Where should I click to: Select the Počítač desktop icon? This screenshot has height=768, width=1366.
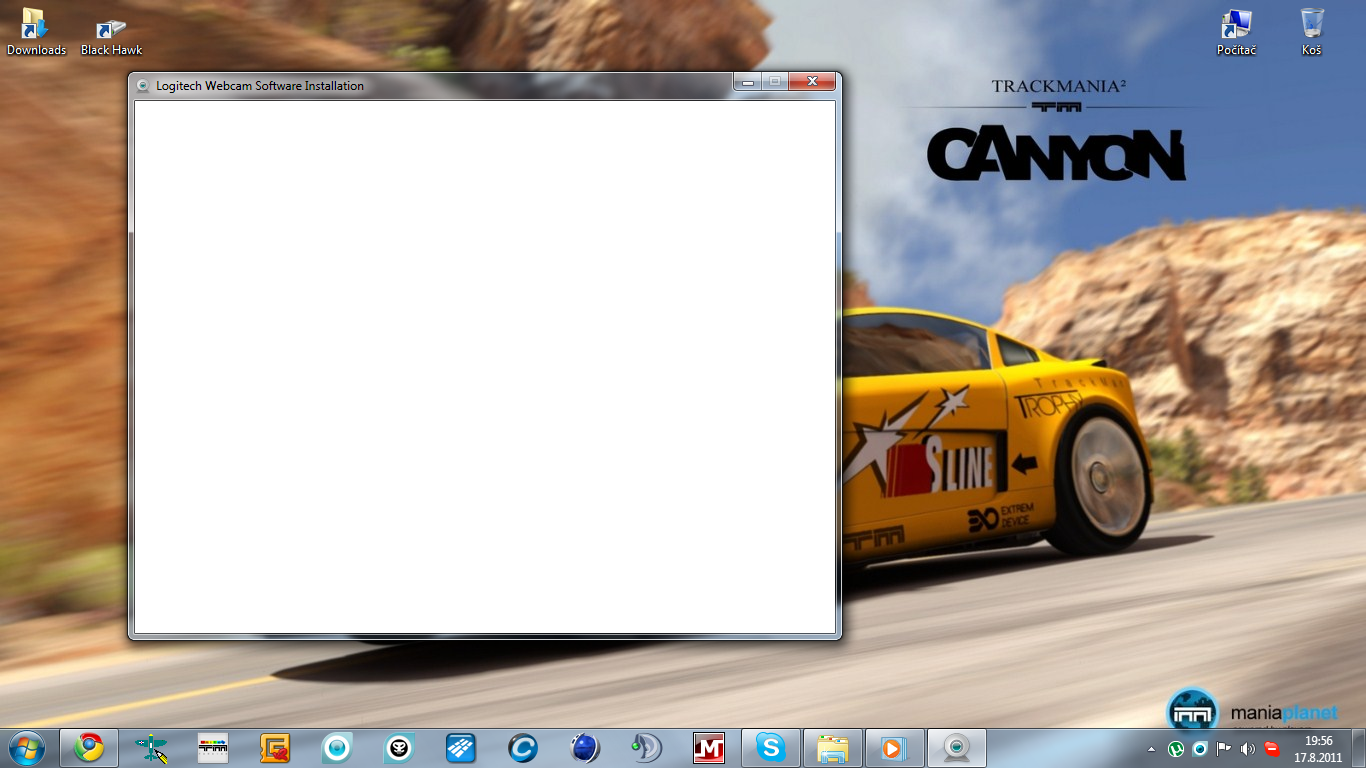[x=1237, y=31]
